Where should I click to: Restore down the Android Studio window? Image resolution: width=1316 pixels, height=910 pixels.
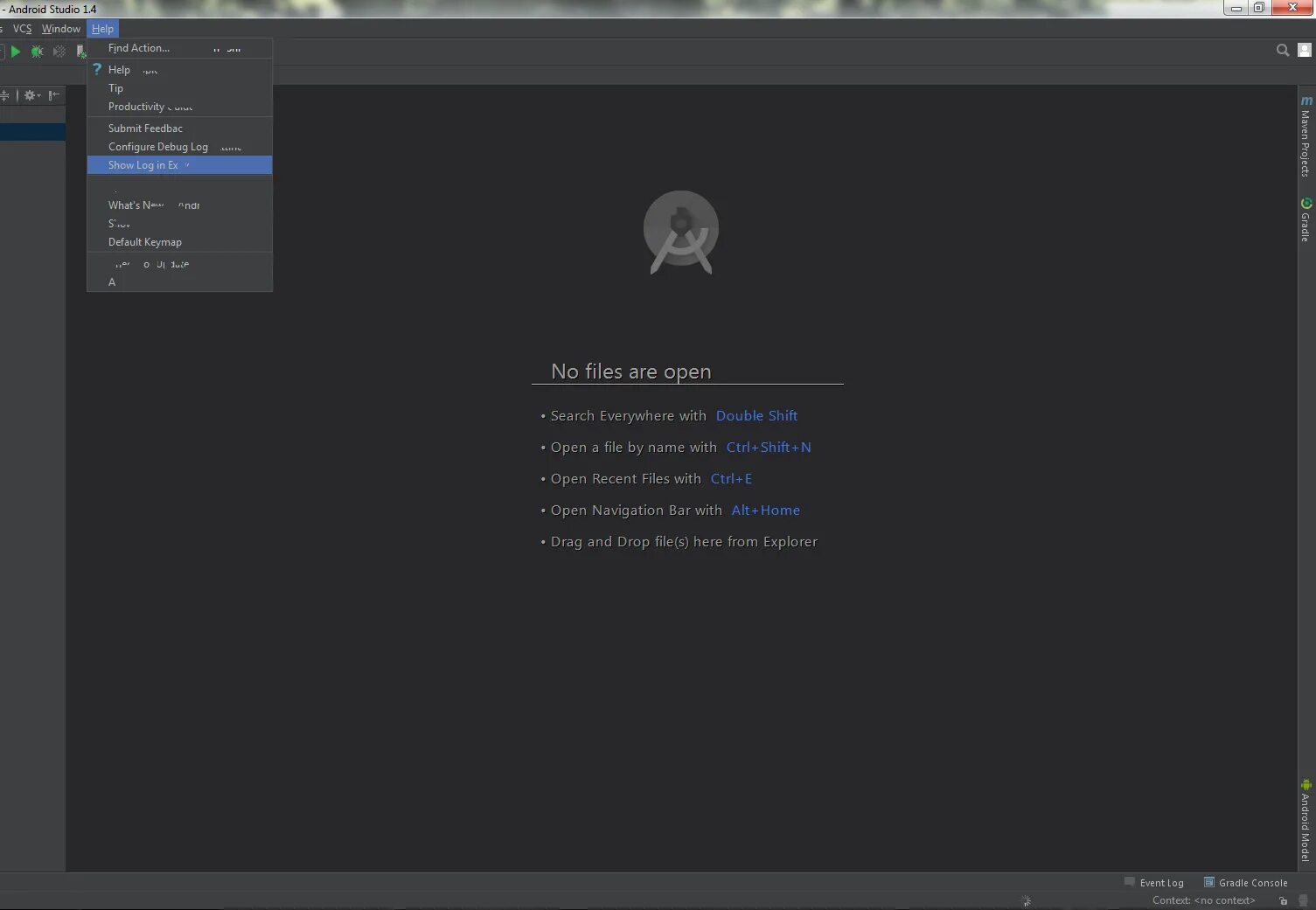click(1258, 8)
